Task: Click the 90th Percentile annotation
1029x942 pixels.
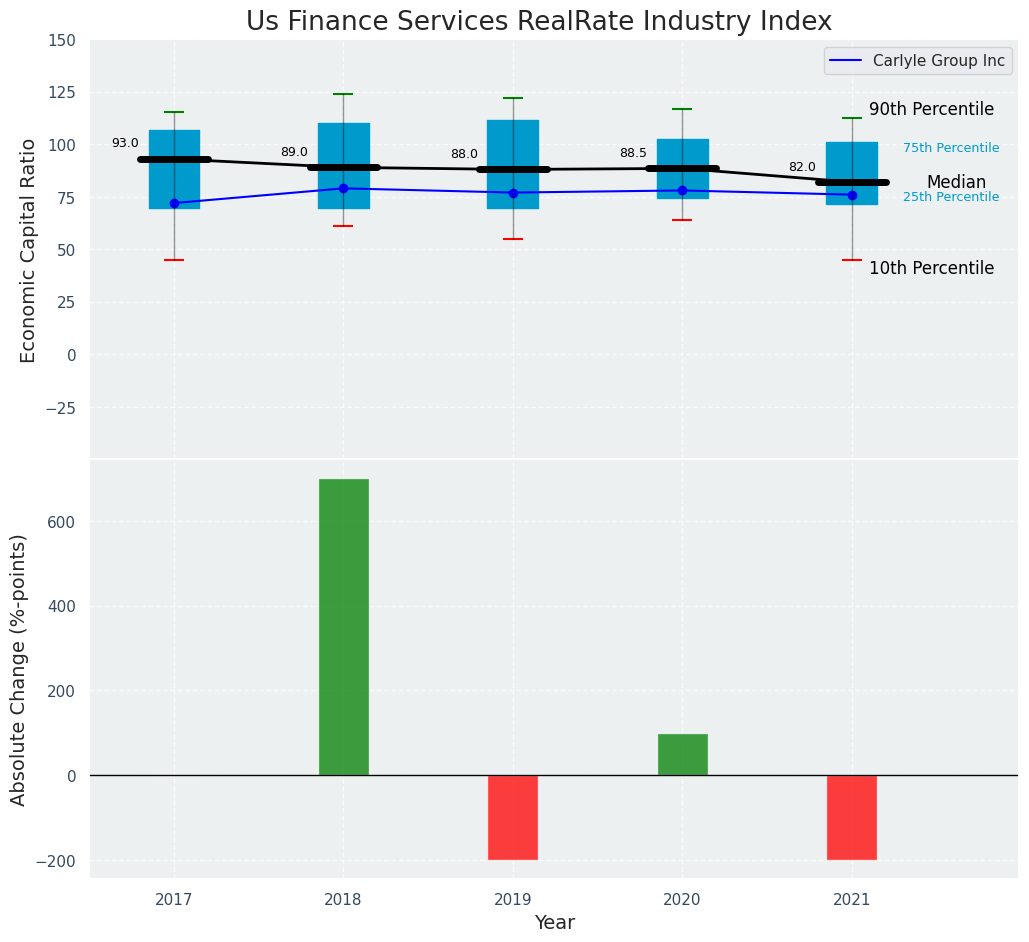Action: (x=931, y=110)
